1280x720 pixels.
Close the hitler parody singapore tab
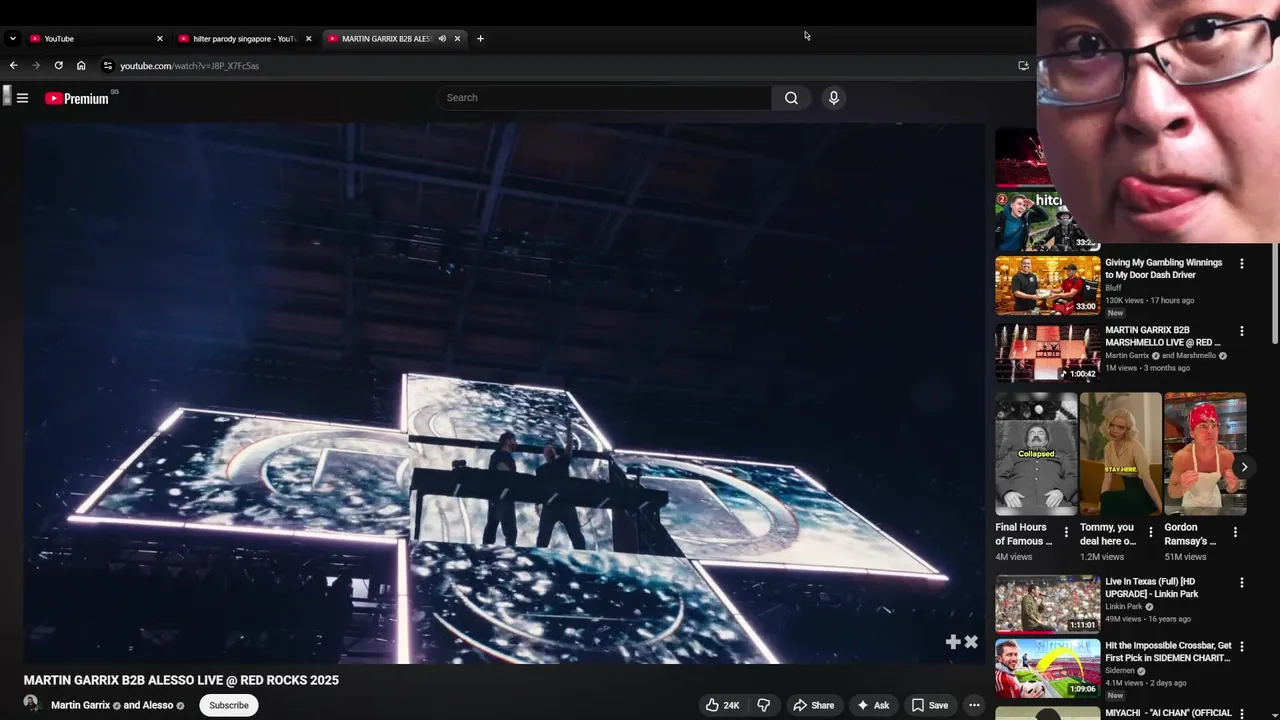coord(308,39)
